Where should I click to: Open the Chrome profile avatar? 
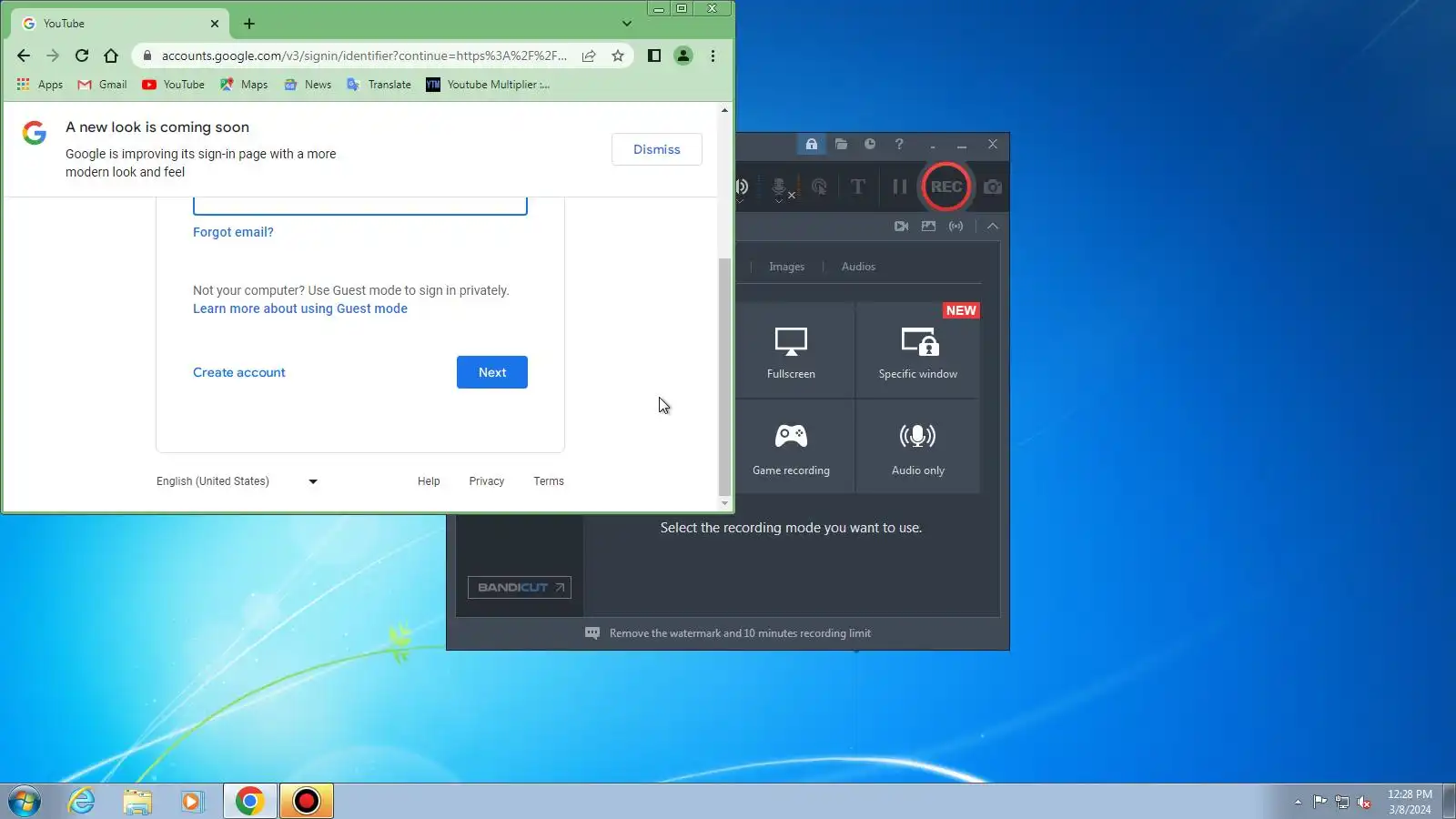683,56
